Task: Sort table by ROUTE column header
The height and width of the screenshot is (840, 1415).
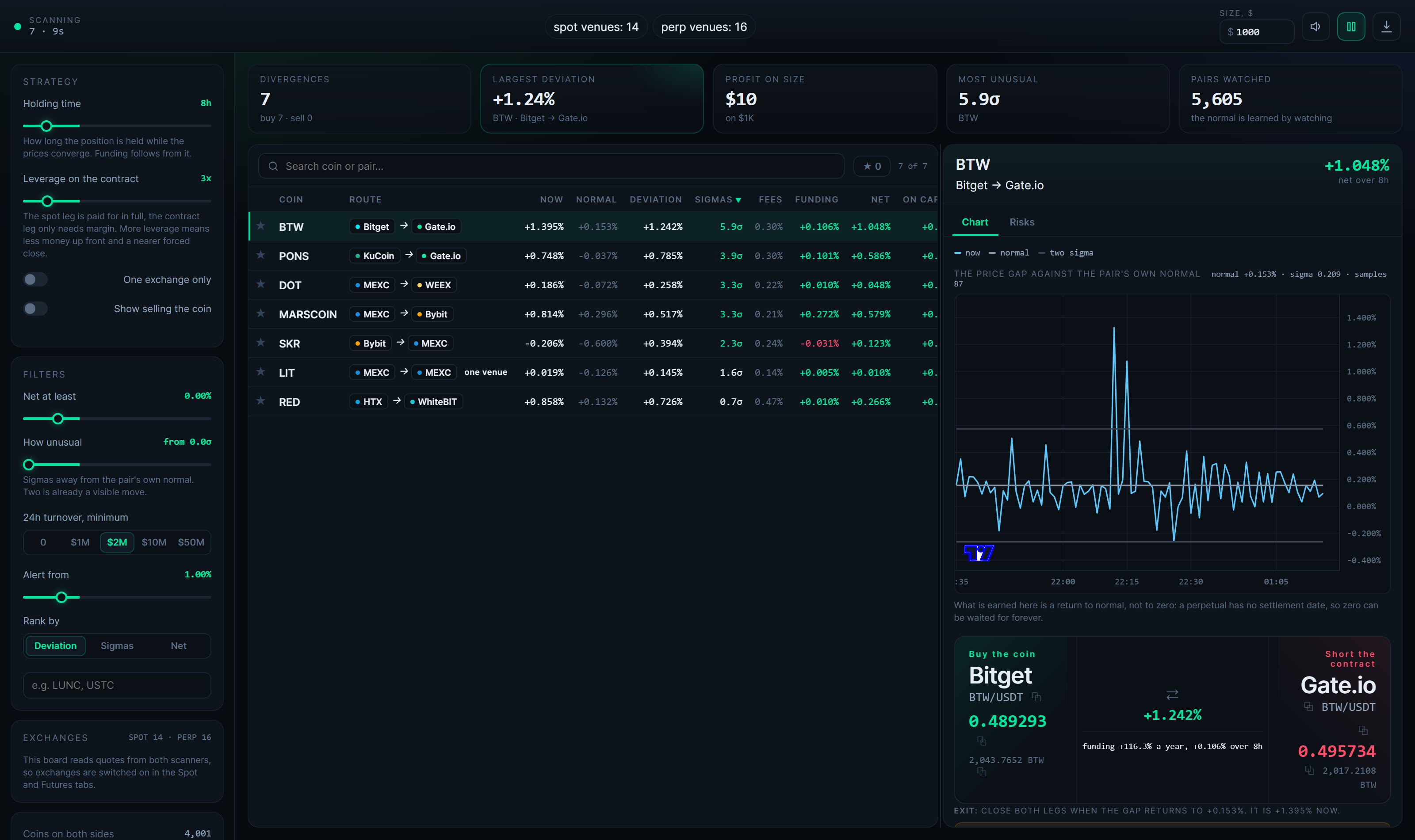Action: click(365, 200)
